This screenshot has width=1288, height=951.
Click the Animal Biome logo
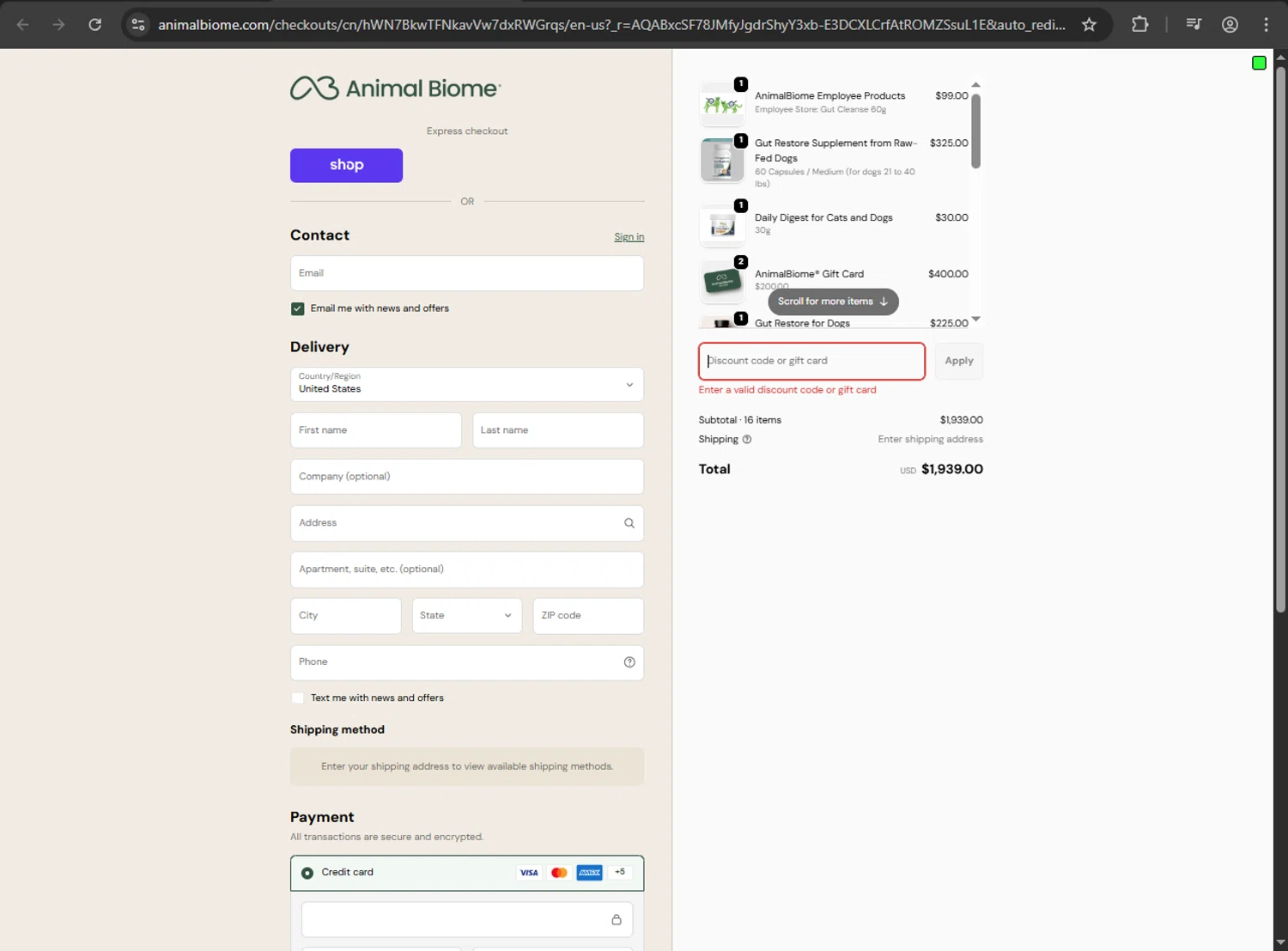(x=395, y=88)
